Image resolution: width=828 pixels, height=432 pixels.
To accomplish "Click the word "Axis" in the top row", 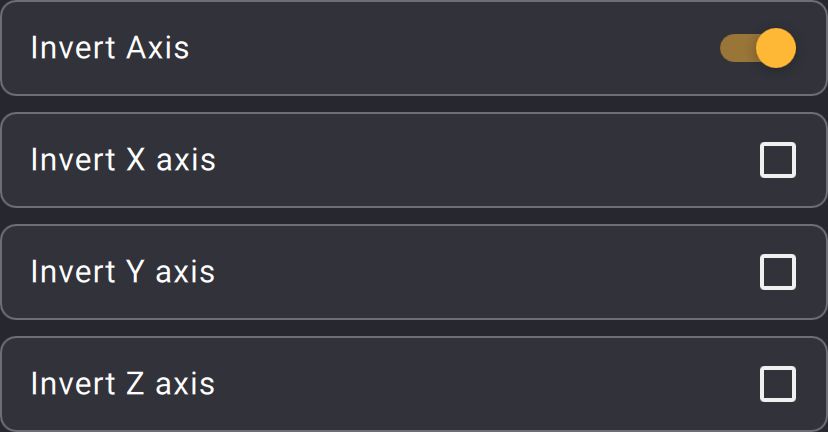I will click(158, 48).
